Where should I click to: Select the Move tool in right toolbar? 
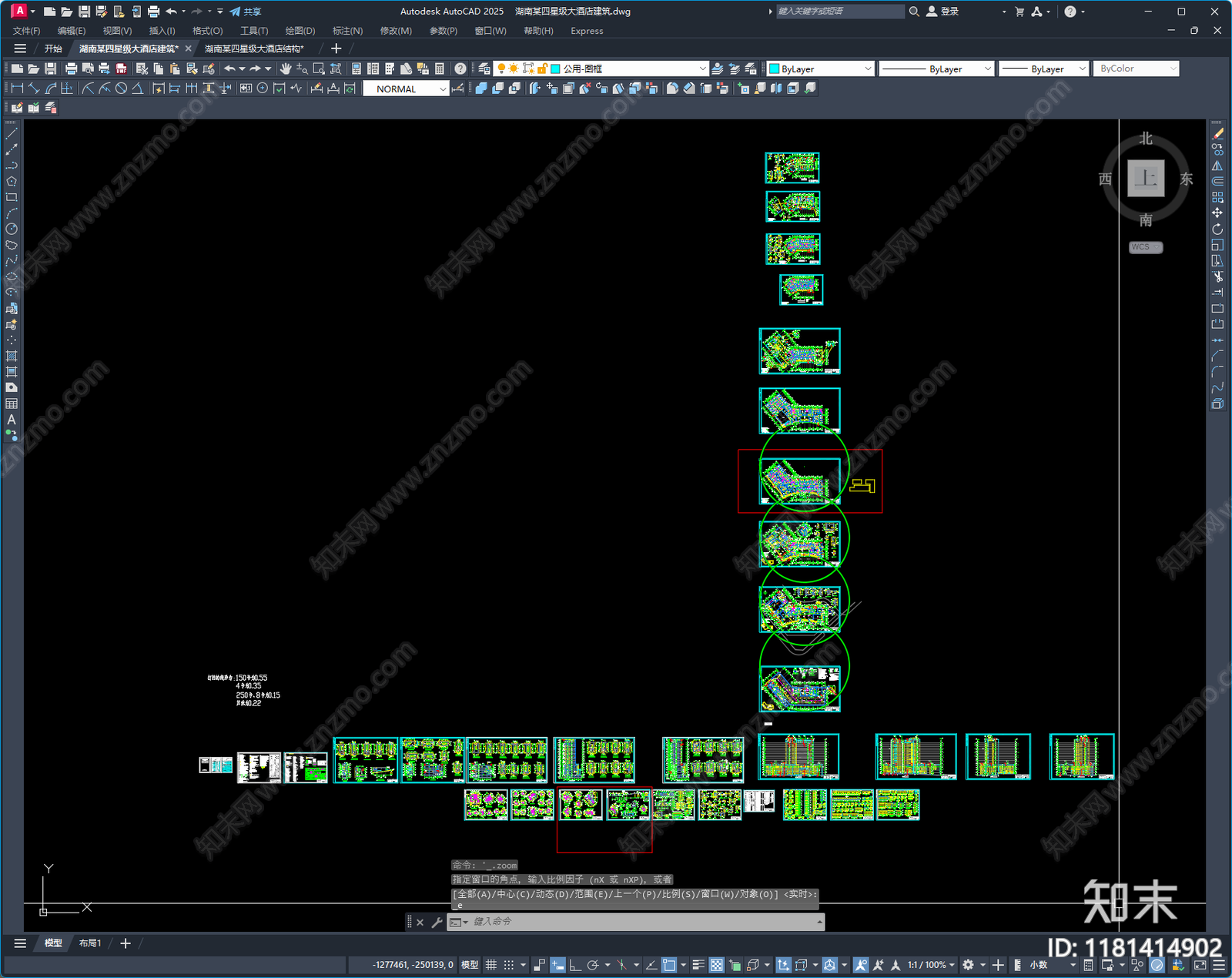1217,213
